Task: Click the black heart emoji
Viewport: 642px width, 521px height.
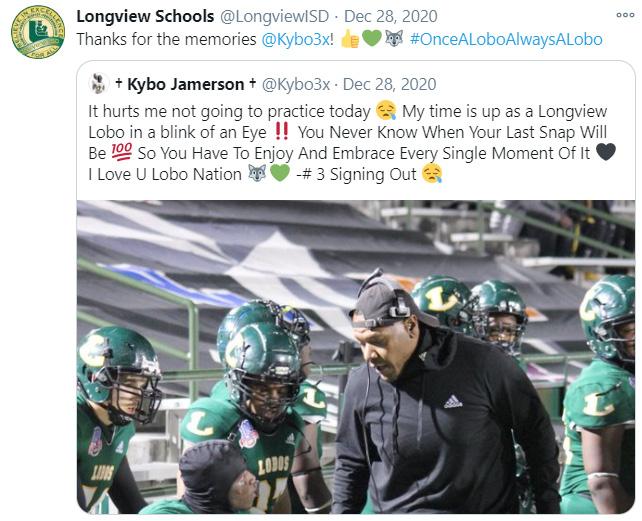Action: 606,152
